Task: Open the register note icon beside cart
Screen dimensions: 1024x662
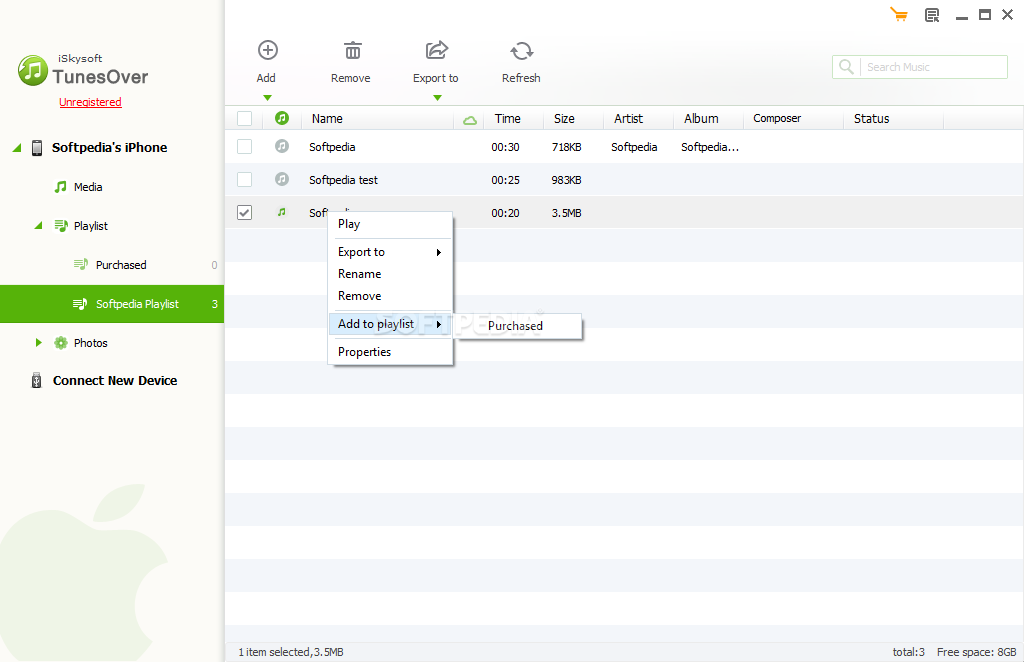Action: 933,15
